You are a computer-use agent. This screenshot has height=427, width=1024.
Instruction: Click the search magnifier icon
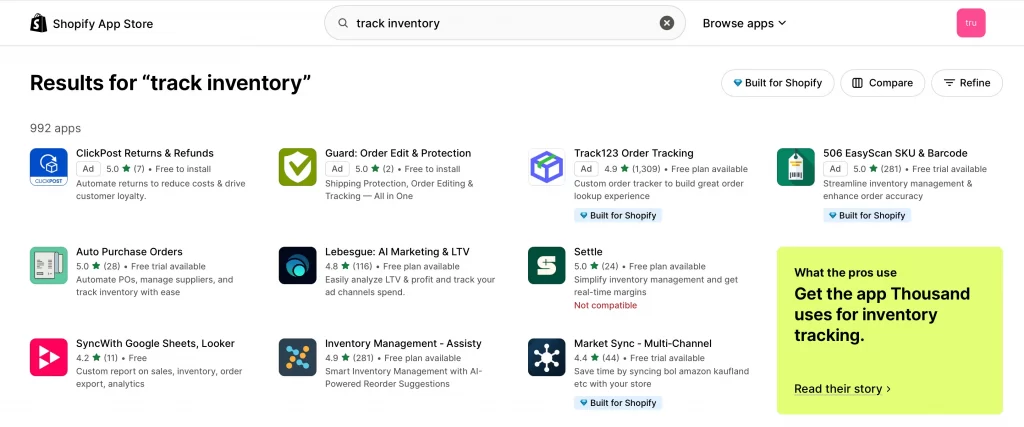click(x=343, y=24)
